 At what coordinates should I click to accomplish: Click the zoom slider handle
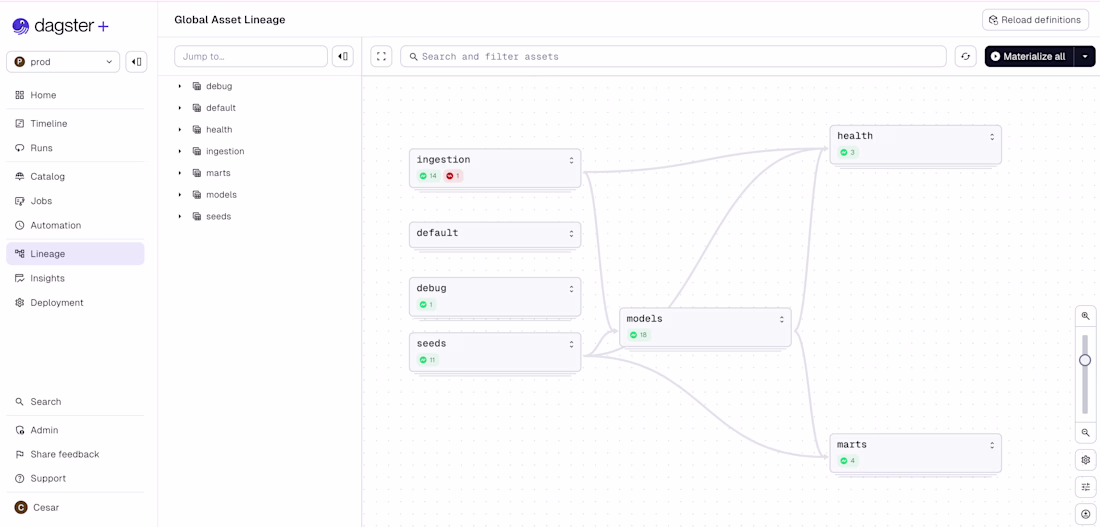point(1085,360)
